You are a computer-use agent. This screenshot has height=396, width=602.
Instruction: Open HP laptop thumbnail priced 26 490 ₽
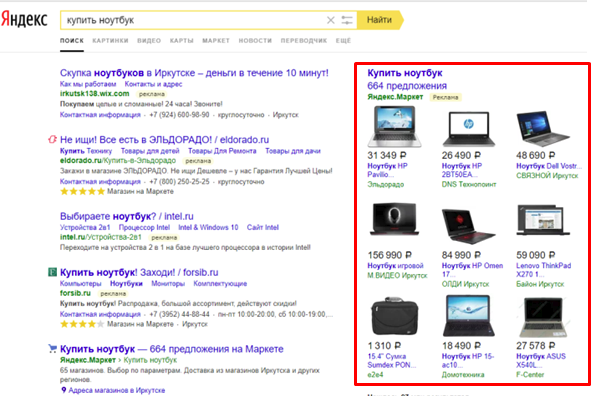pyautogui.click(x=469, y=129)
